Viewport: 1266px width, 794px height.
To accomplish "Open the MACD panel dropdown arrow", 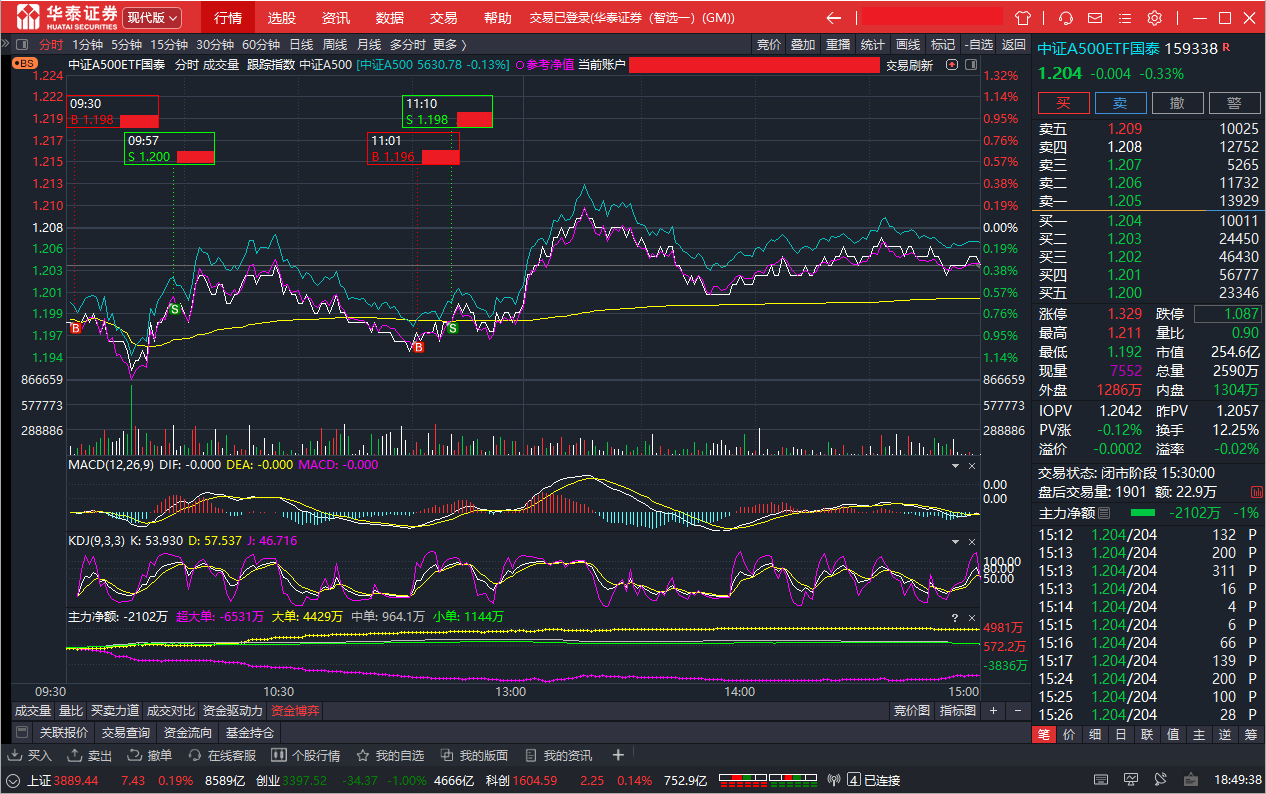I will pyautogui.click(x=954, y=466).
